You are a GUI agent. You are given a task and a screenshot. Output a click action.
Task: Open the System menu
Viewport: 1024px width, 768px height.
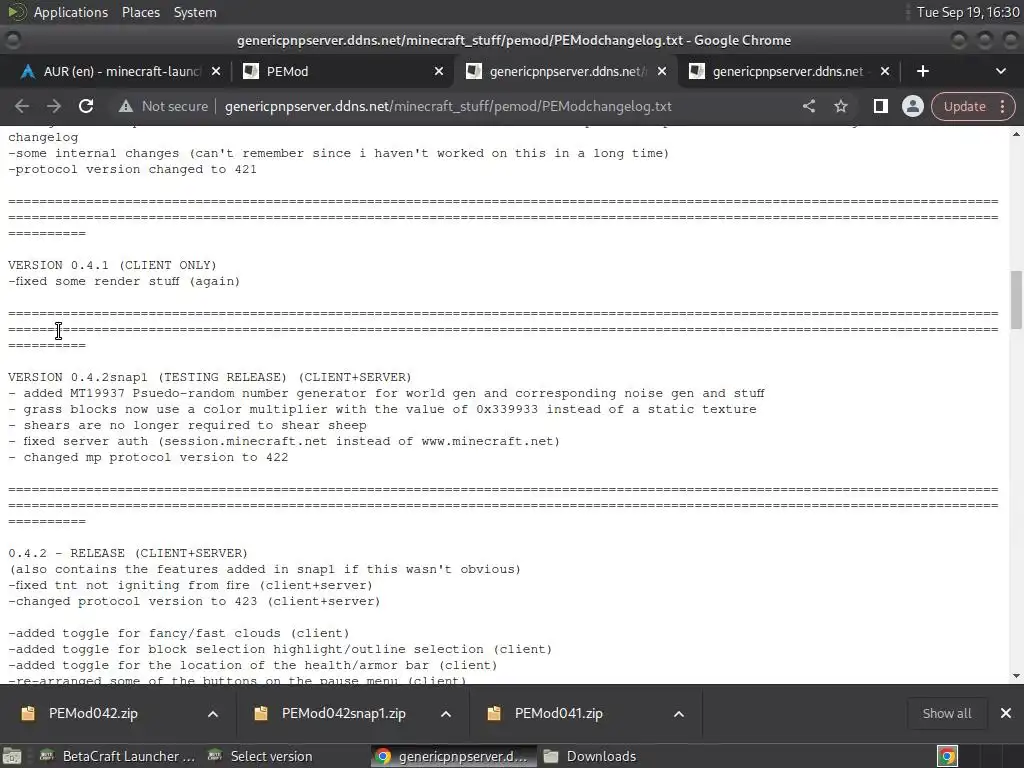(x=195, y=12)
